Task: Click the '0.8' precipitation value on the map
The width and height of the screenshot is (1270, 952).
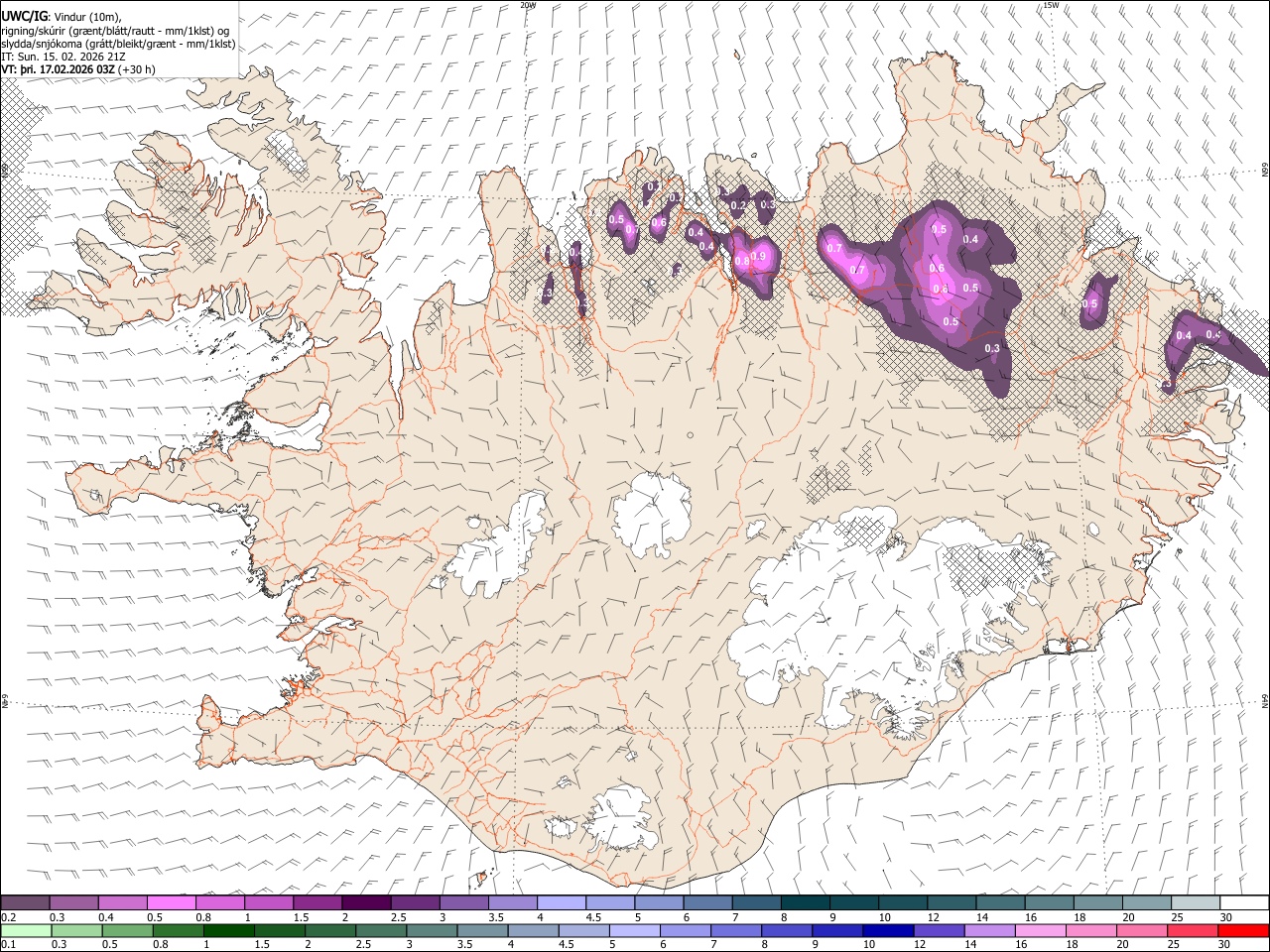Action: pyautogui.click(x=741, y=262)
